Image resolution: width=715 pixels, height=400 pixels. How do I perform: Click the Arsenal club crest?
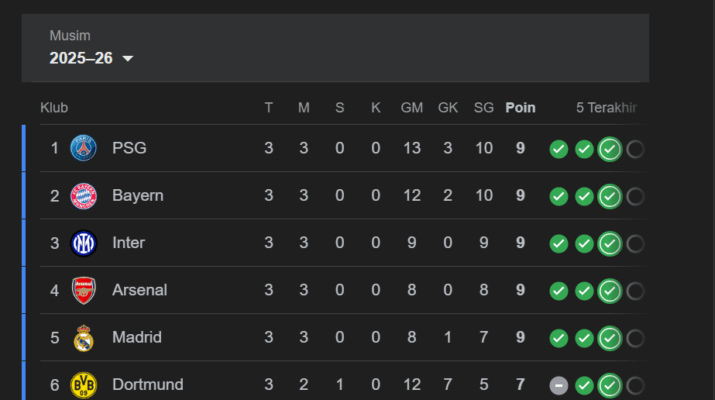click(x=84, y=290)
